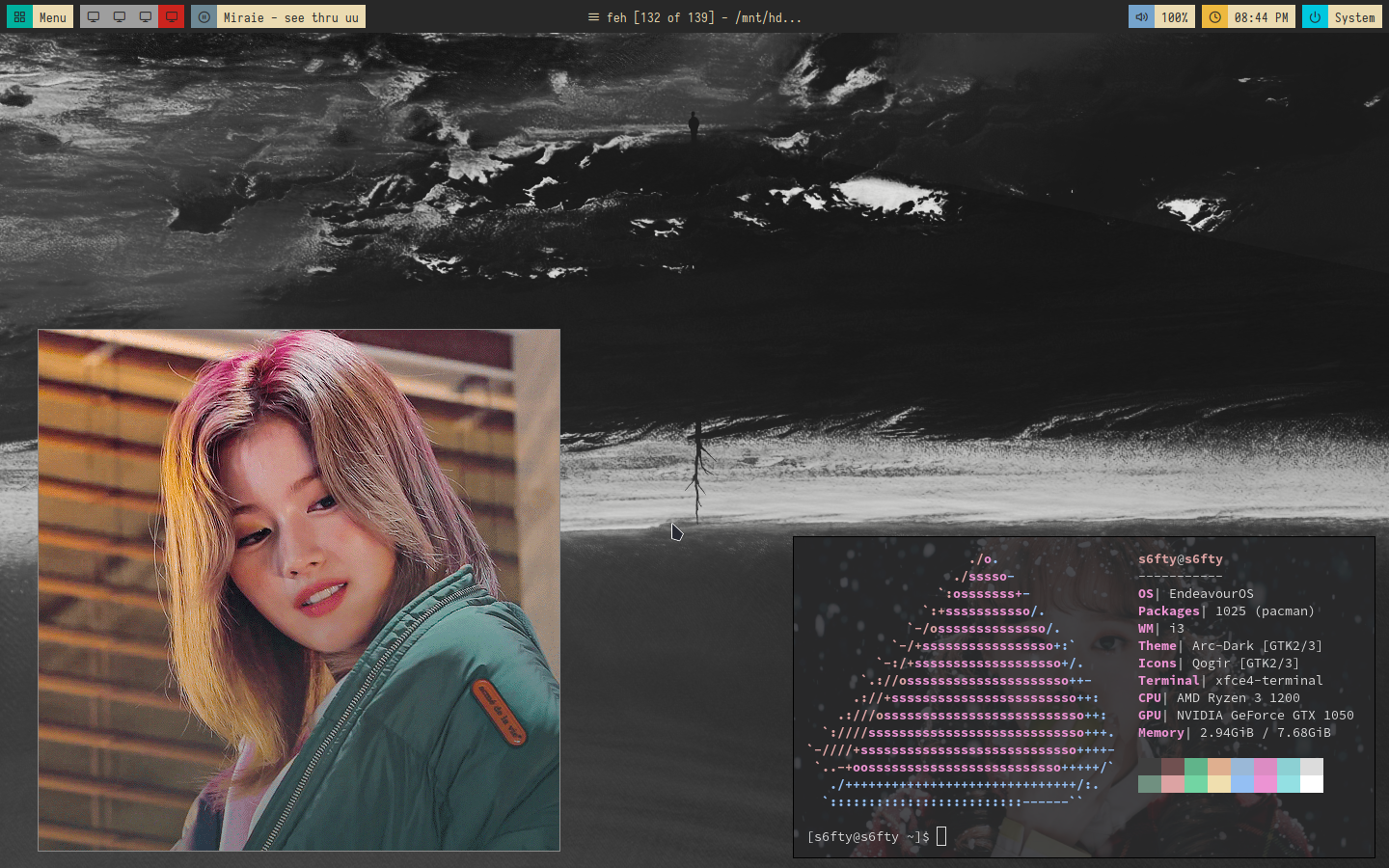This screenshot has height=868, width=1389.
Task: Click the Terminal line xfce4-terminal
Action: click(1231, 680)
